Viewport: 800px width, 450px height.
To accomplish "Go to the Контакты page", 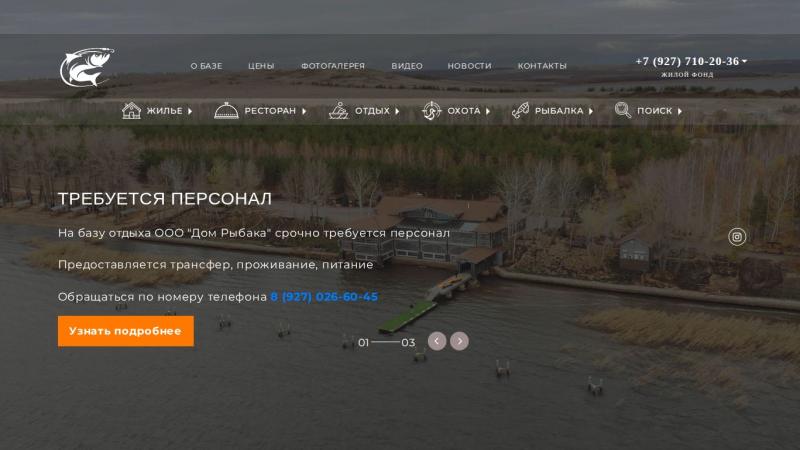I will click(x=542, y=66).
